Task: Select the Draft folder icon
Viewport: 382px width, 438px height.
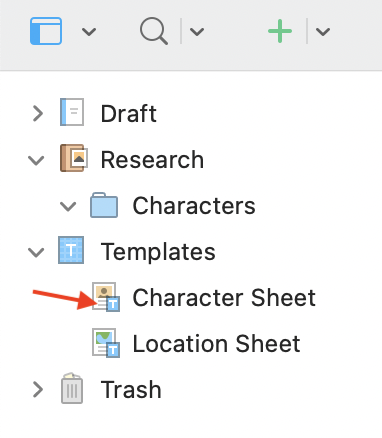Action: [x=72, y=112]
